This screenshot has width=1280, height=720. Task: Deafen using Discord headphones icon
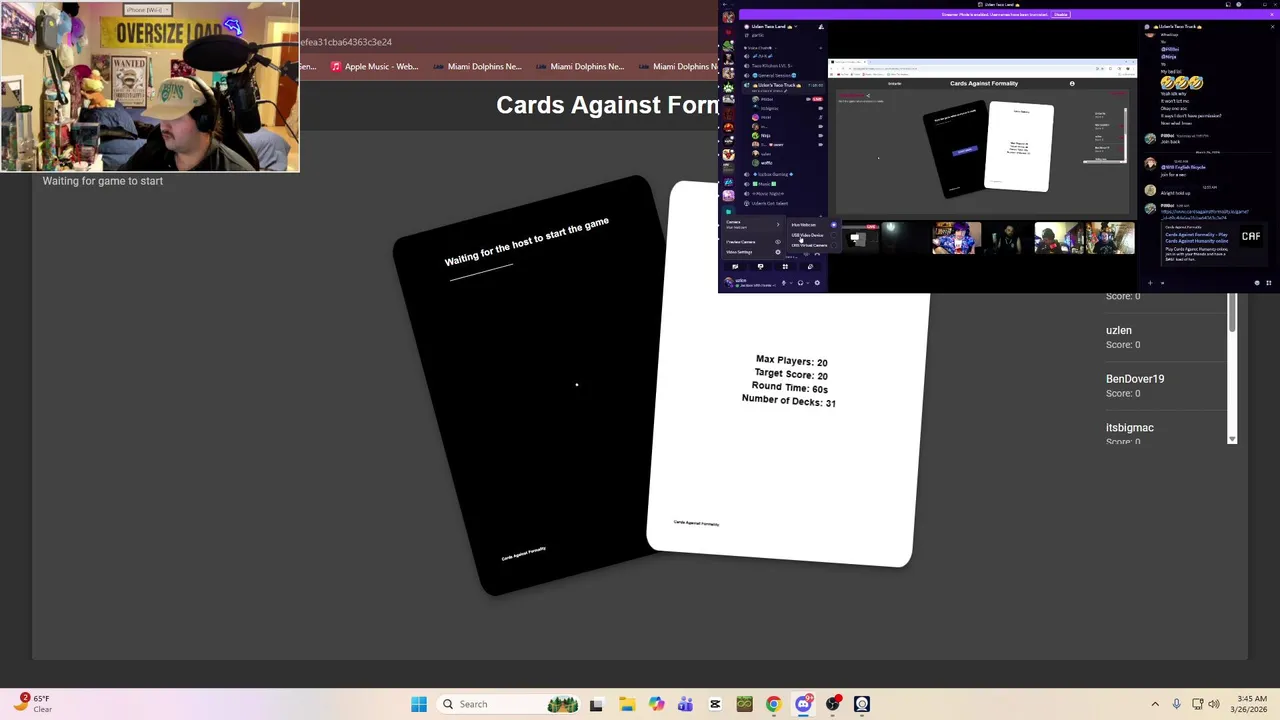coord(800,283)
